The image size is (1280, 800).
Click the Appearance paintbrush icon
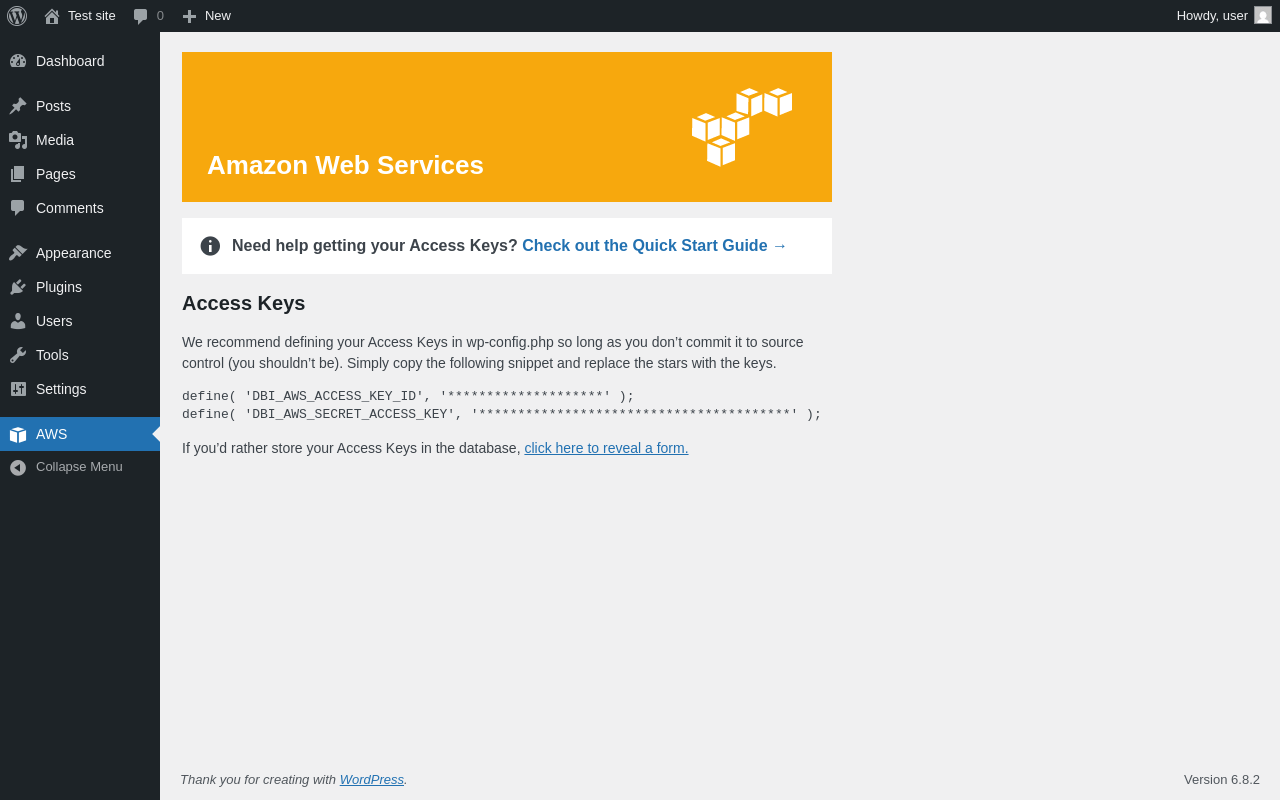pyautogui.click(x=18, y=253)
